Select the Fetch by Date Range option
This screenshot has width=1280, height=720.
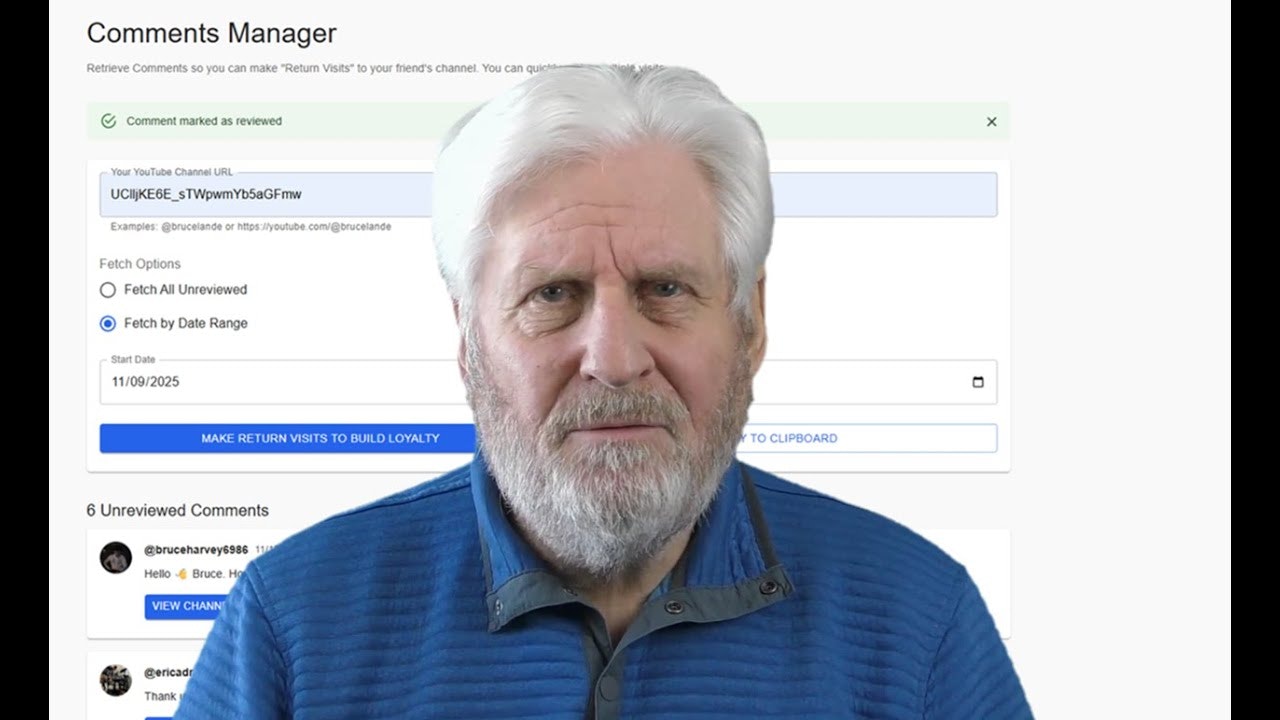click(x=107, y=323)
